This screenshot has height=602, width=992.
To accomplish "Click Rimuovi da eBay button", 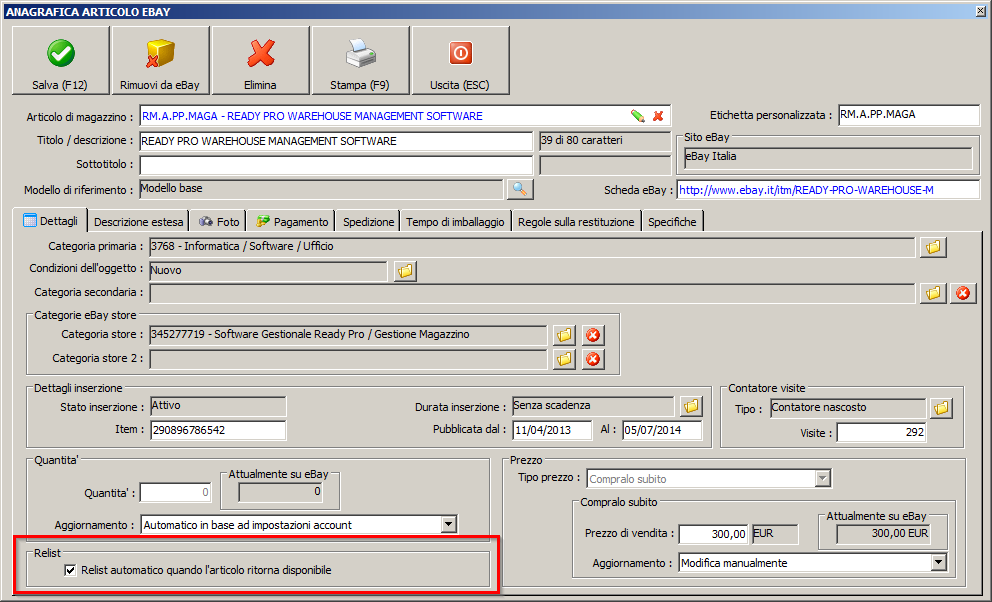I will click(x=160, y=61).
